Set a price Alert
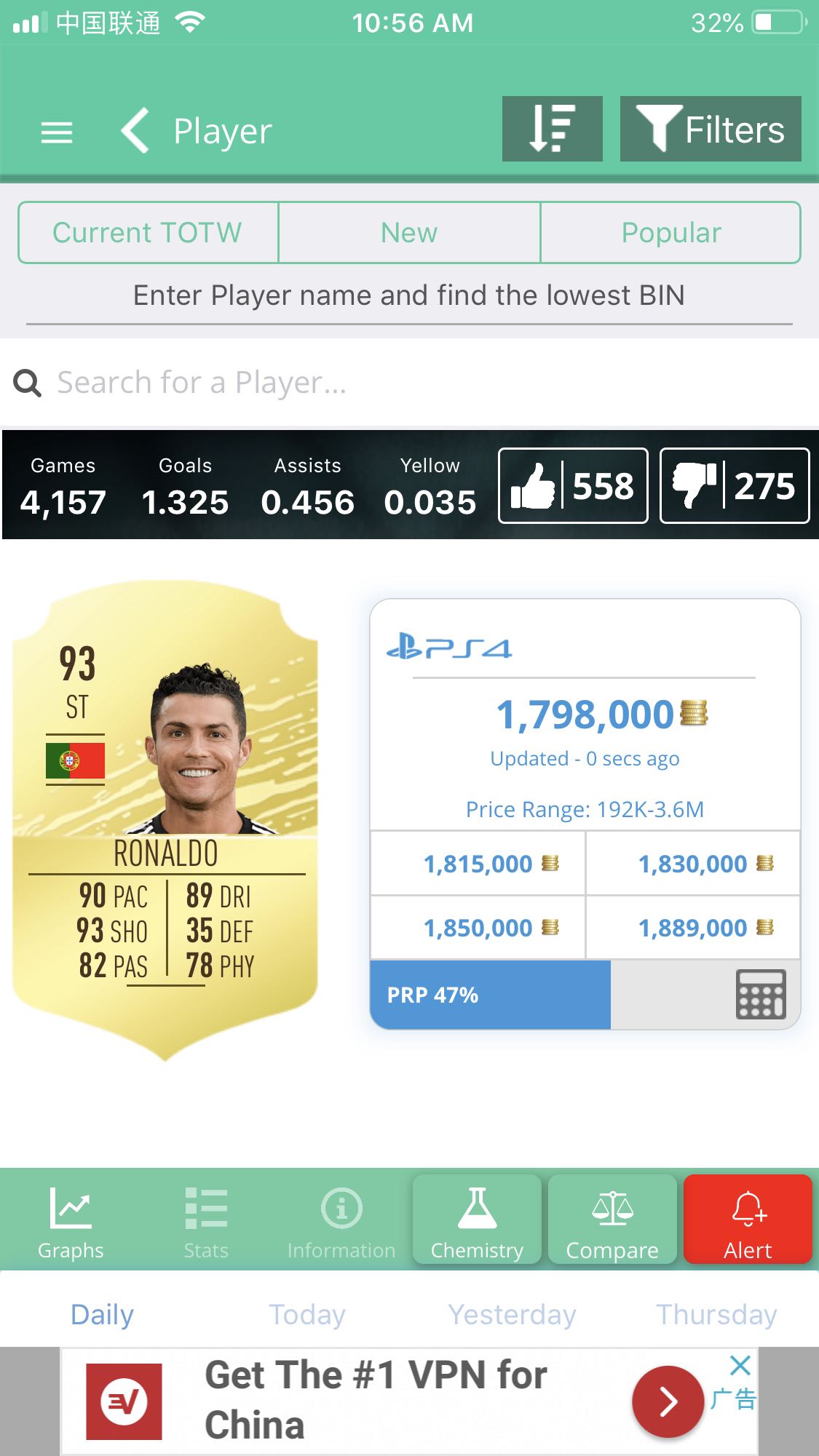Screen dimensions: 819x1456 [748, 1220]
